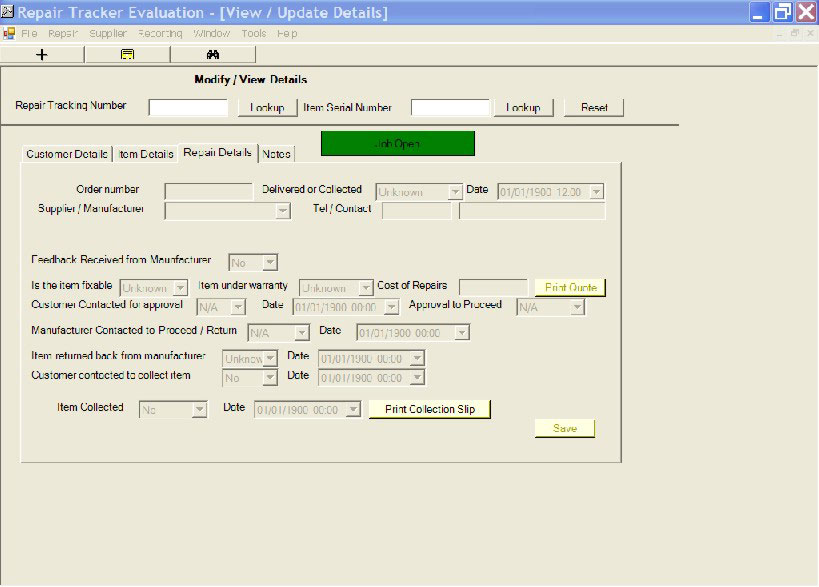819x587 pixels.
Task: Click the list view toolbar icon
Action: pos(127,54)
